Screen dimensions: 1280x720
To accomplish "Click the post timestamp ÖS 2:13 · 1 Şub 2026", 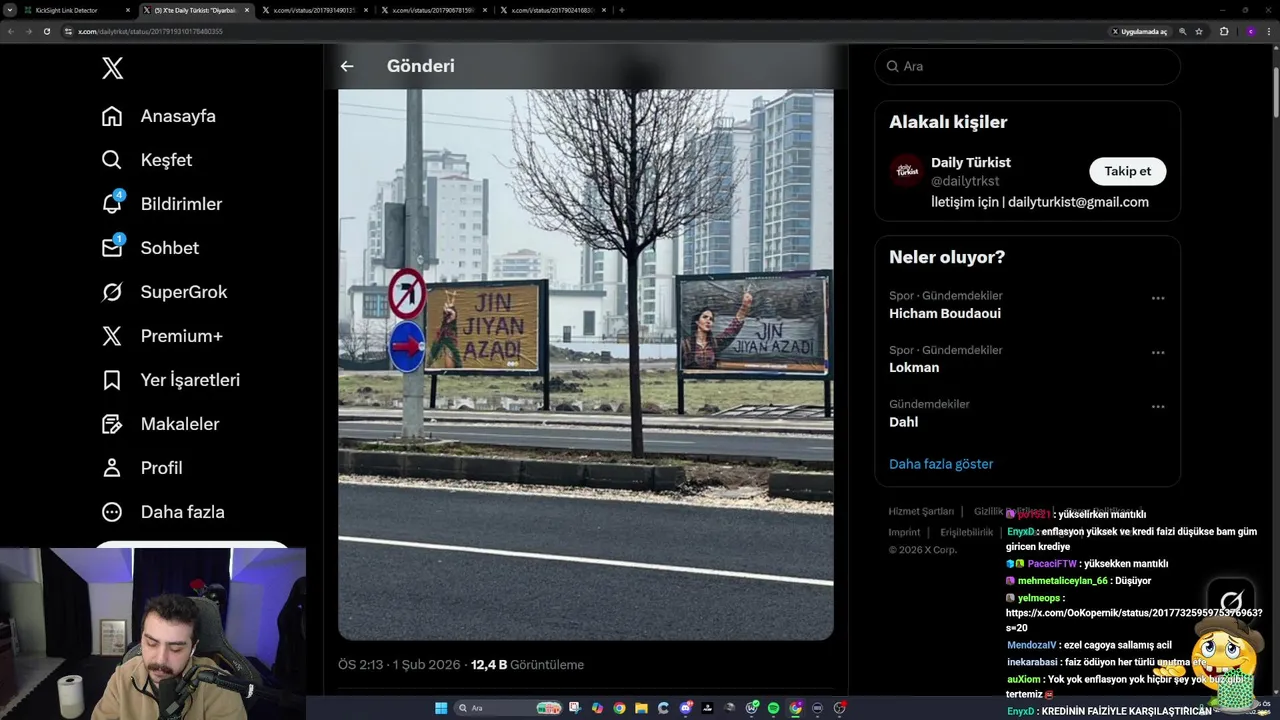I will point(399,665).
